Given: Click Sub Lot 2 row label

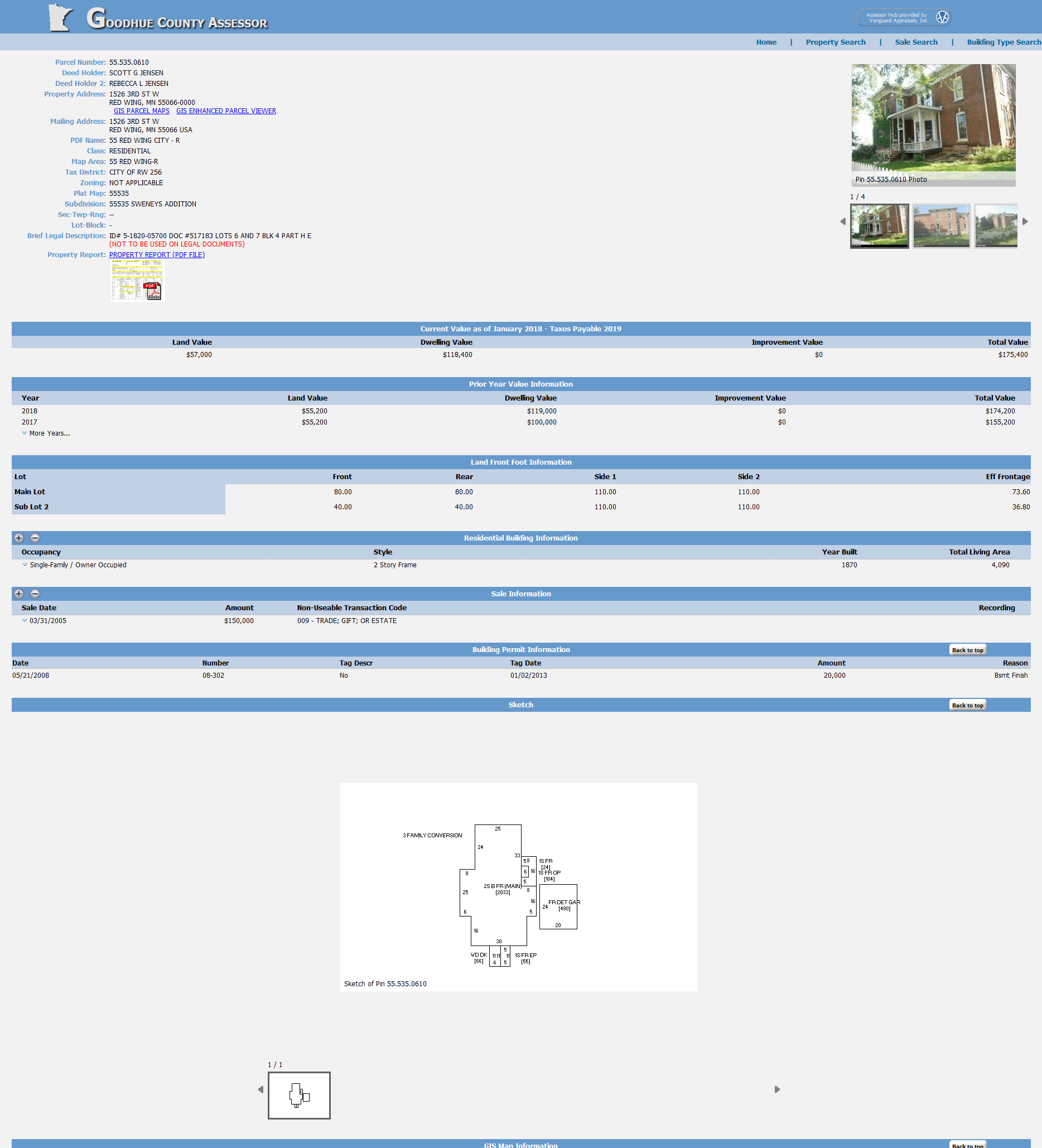Looking at the screenshot, I should point(31,507).
